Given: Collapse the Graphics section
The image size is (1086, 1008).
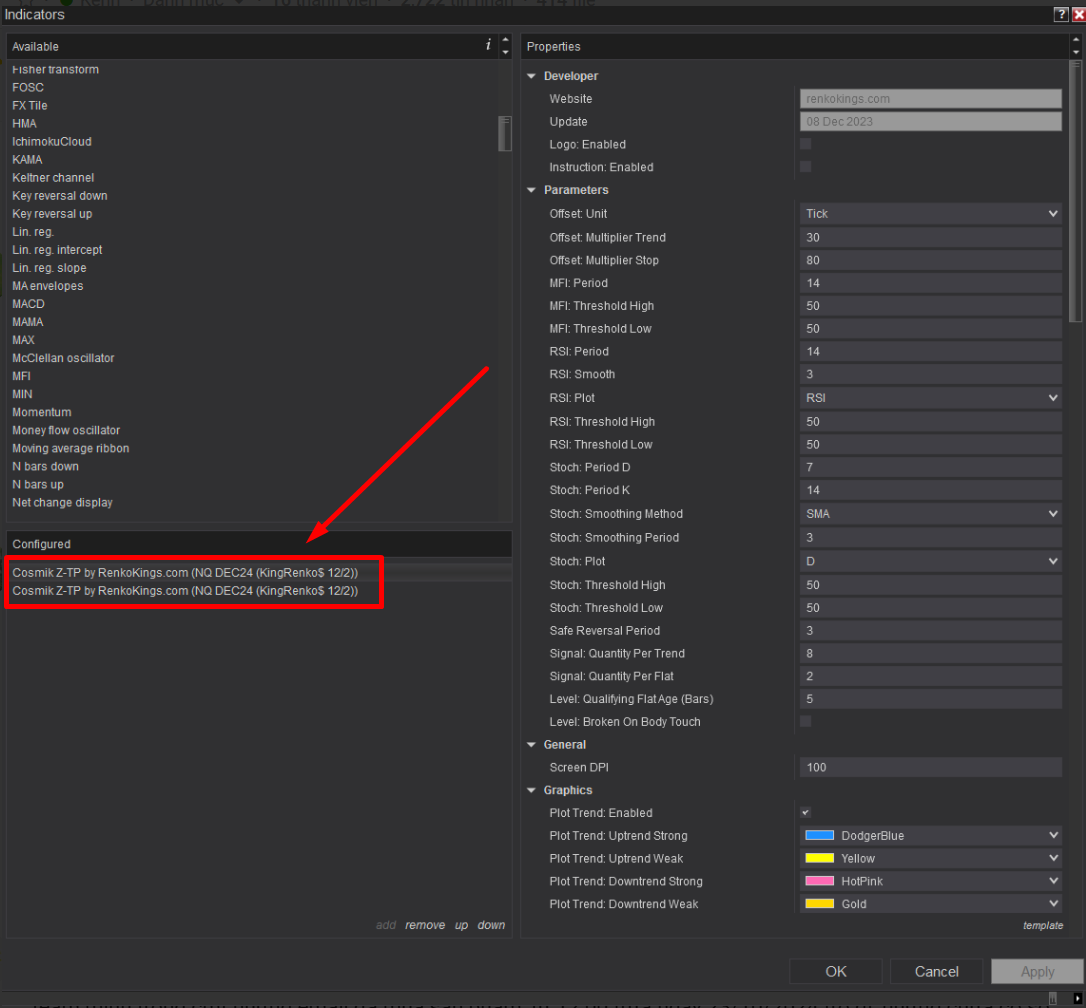Looking at the screenshot, I should (x=532, y=790).
